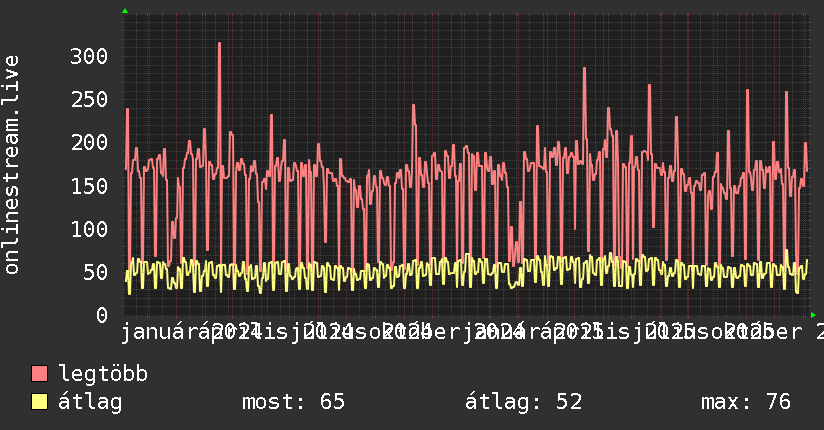Click the 'max: 76' statistic
Image resolution: width=824 pixels, height=430 pixels.
click(746, 402)
